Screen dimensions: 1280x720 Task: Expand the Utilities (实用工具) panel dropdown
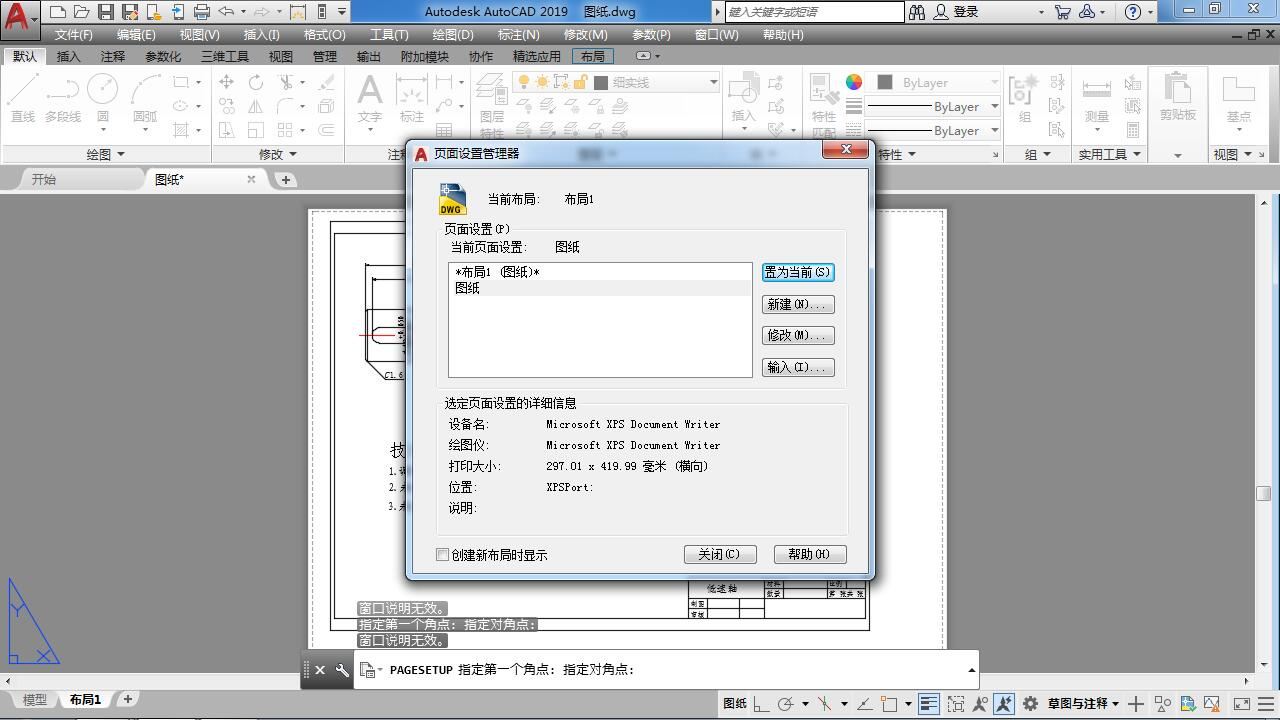[x=1110, y=154]
